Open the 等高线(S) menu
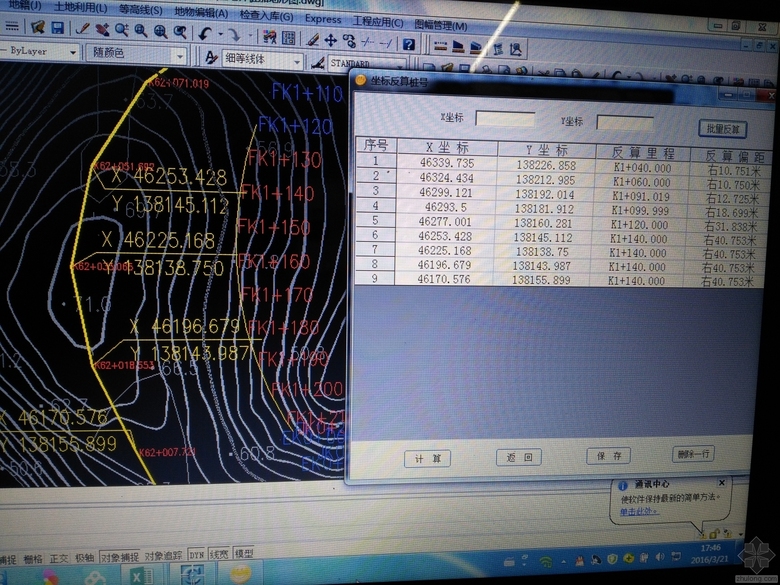Viewport: 780px width, 585px height. click(x=140, y=7)
